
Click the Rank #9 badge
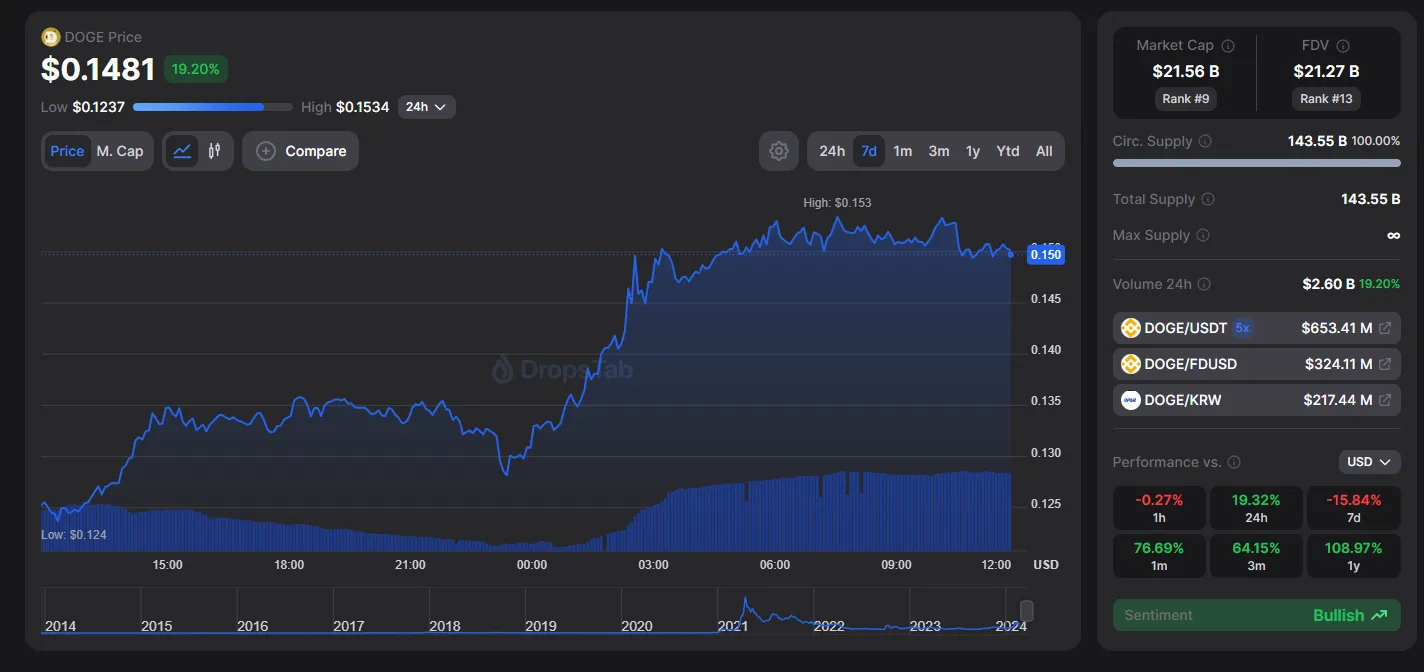pyautogui.click(x=1185, y=99)
